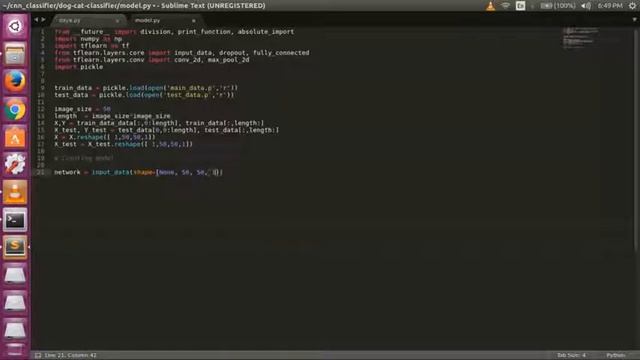Place cursor on the 'import pickle' line

(79, 67)
